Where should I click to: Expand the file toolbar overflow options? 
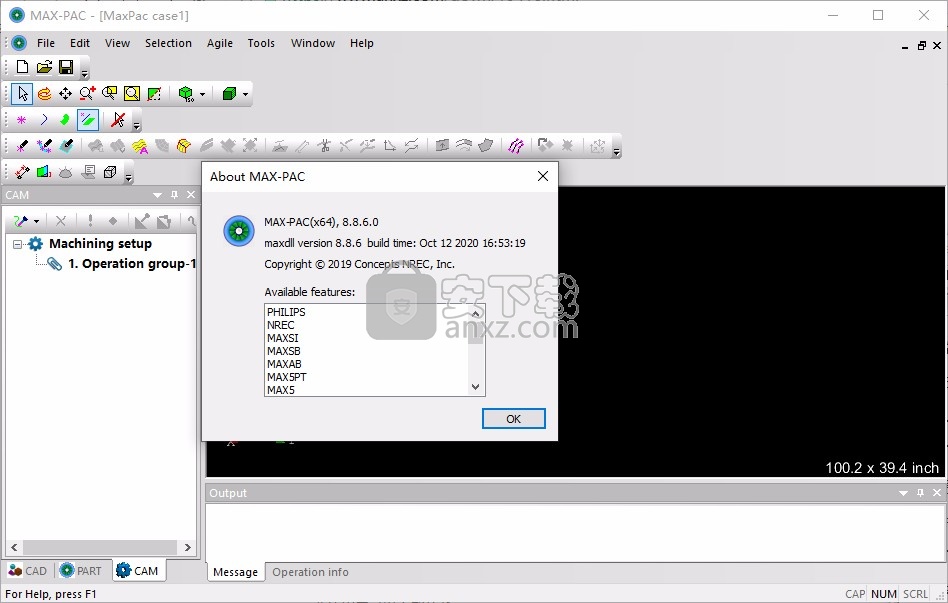[85, 74]
